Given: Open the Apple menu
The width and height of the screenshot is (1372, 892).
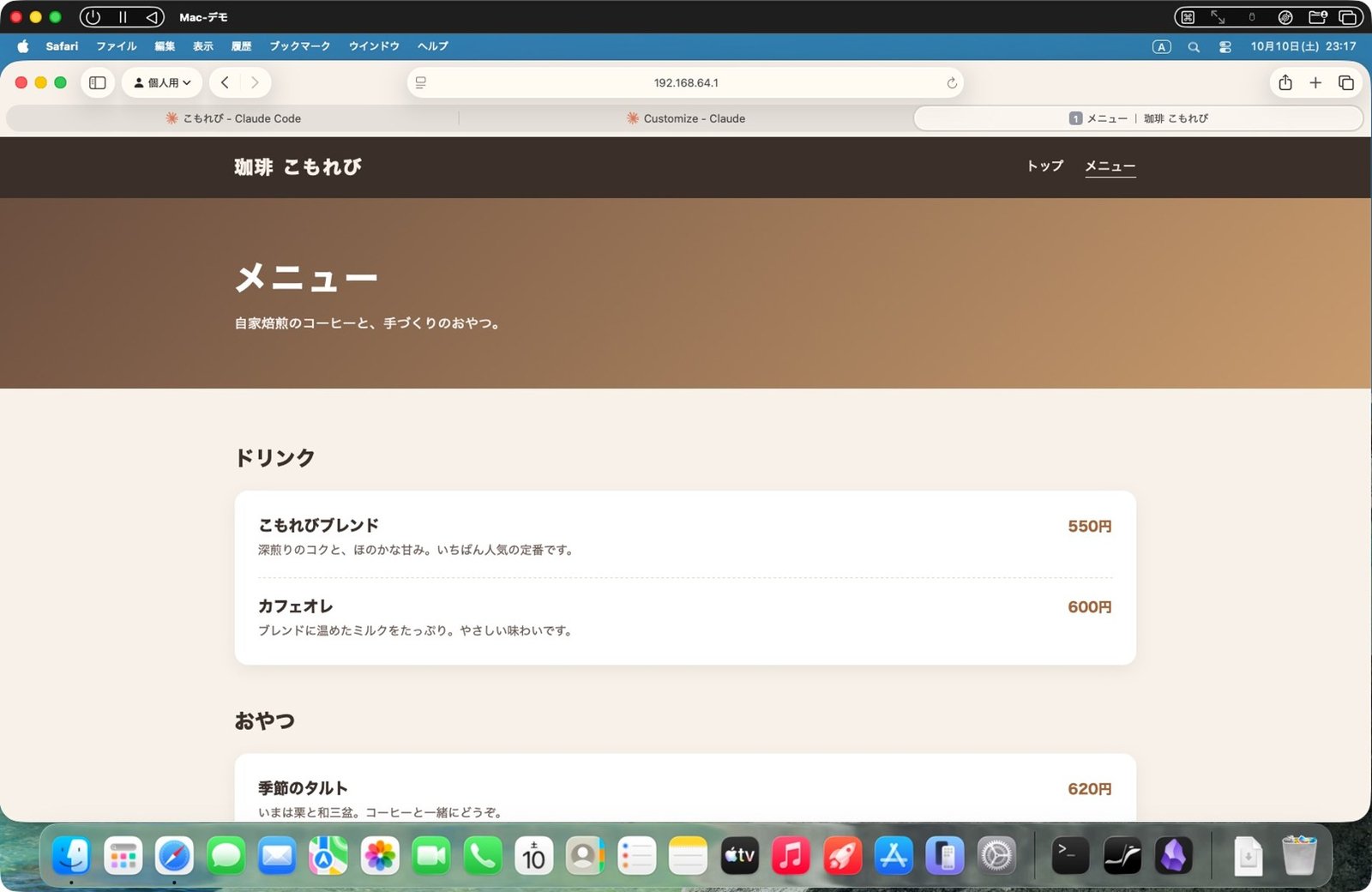Looking at the screenshot, I should [x=23, y=46].
